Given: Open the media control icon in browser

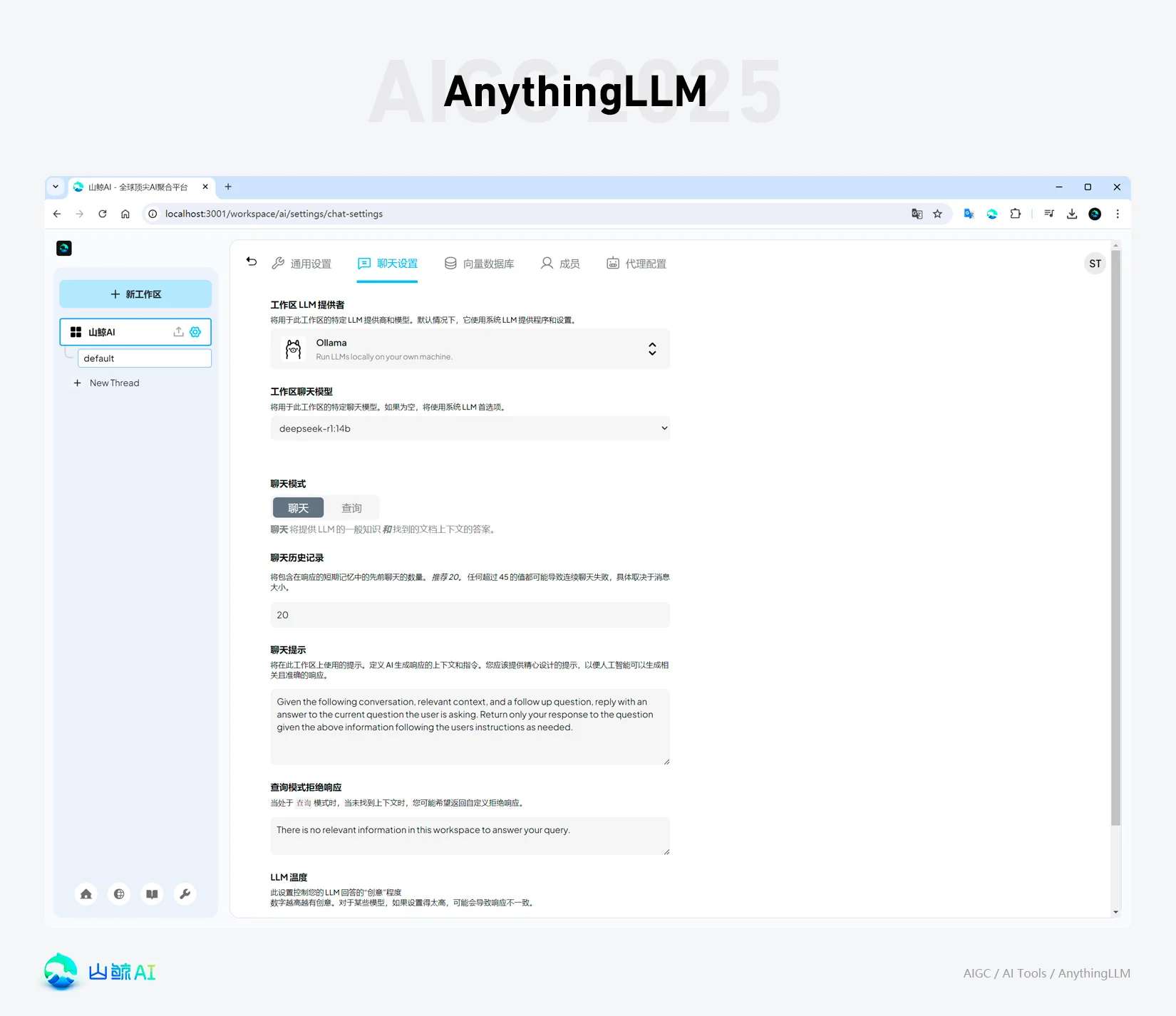Looking at the screenshot, I should pos(1049,214).
